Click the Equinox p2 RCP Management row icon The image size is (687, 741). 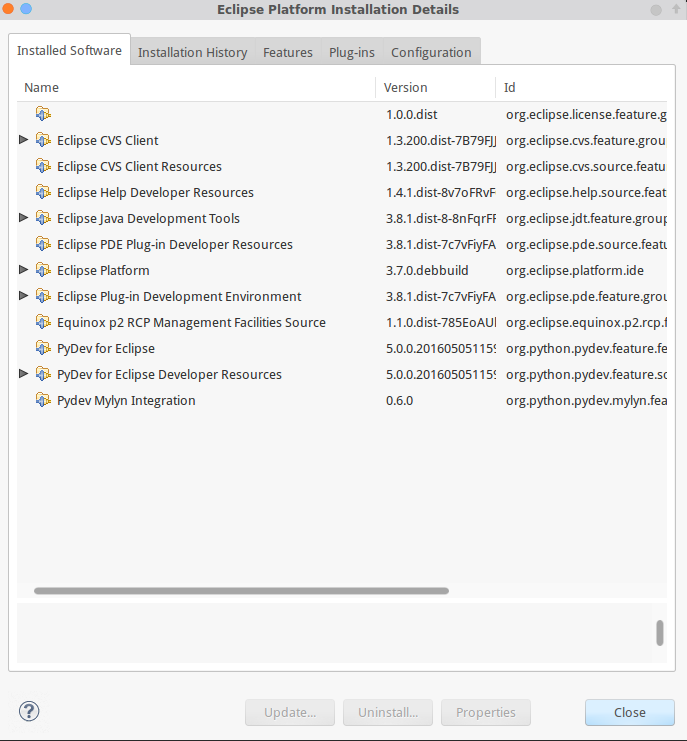[x=43, y=322]
